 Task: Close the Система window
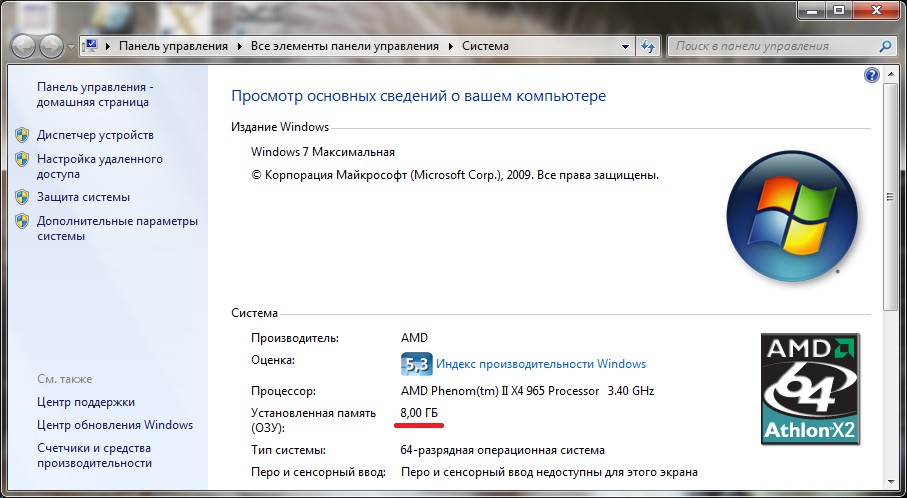click(877, 10)
